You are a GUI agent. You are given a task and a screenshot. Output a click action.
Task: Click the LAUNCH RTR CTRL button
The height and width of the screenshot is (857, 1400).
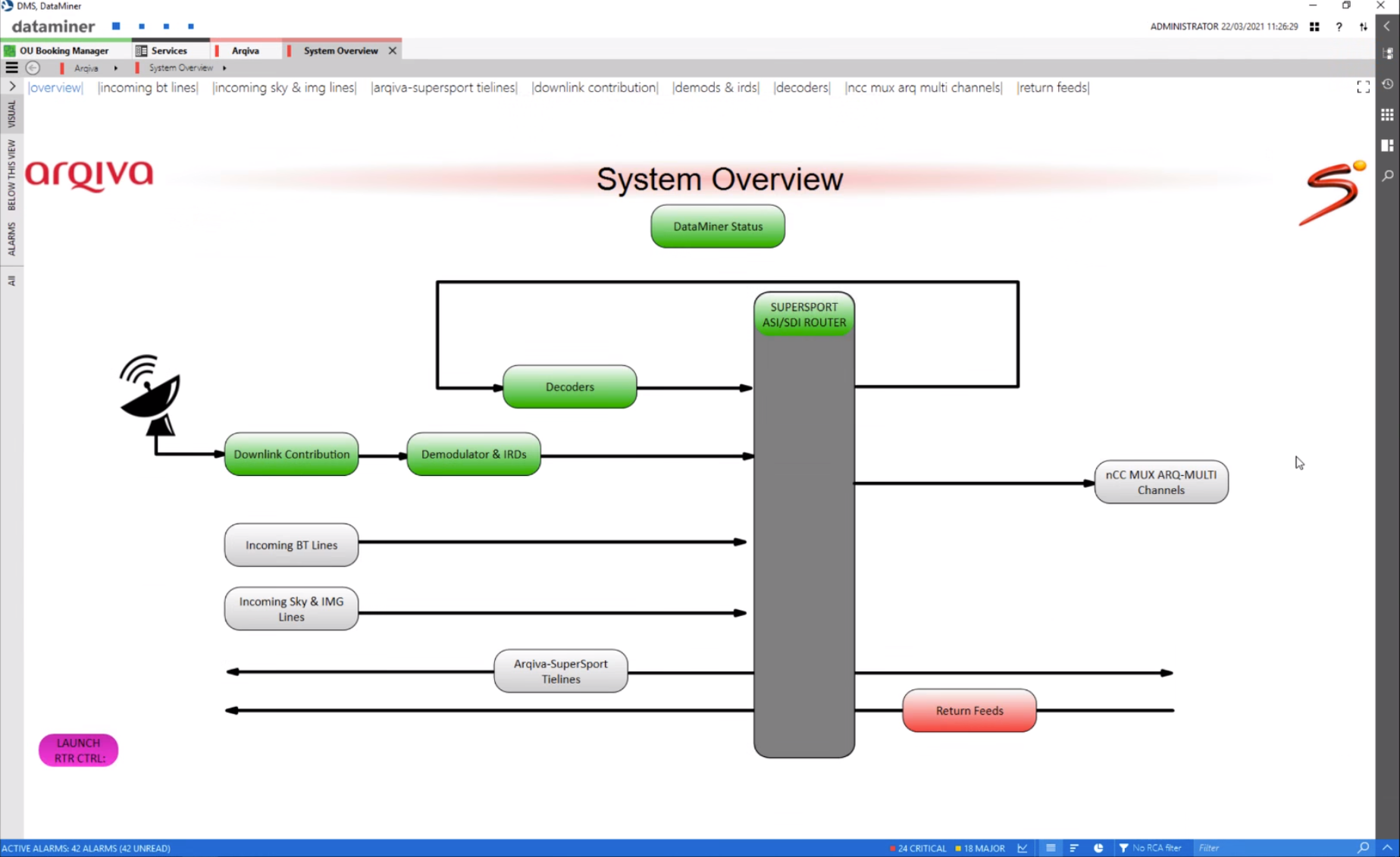point(79,750)
